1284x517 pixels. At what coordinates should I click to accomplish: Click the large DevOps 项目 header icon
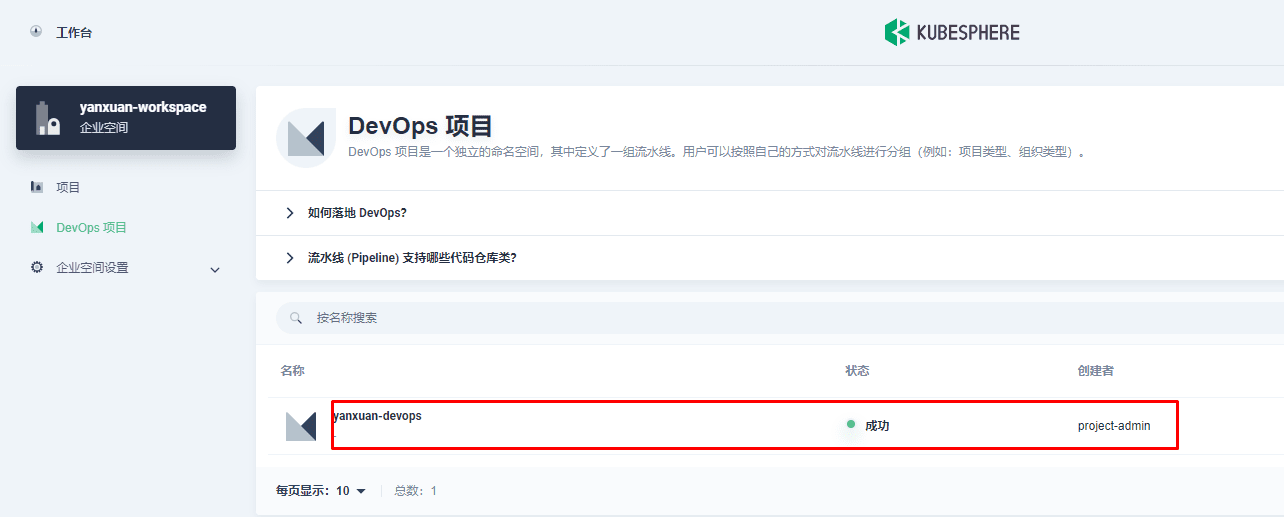point(306,137)
